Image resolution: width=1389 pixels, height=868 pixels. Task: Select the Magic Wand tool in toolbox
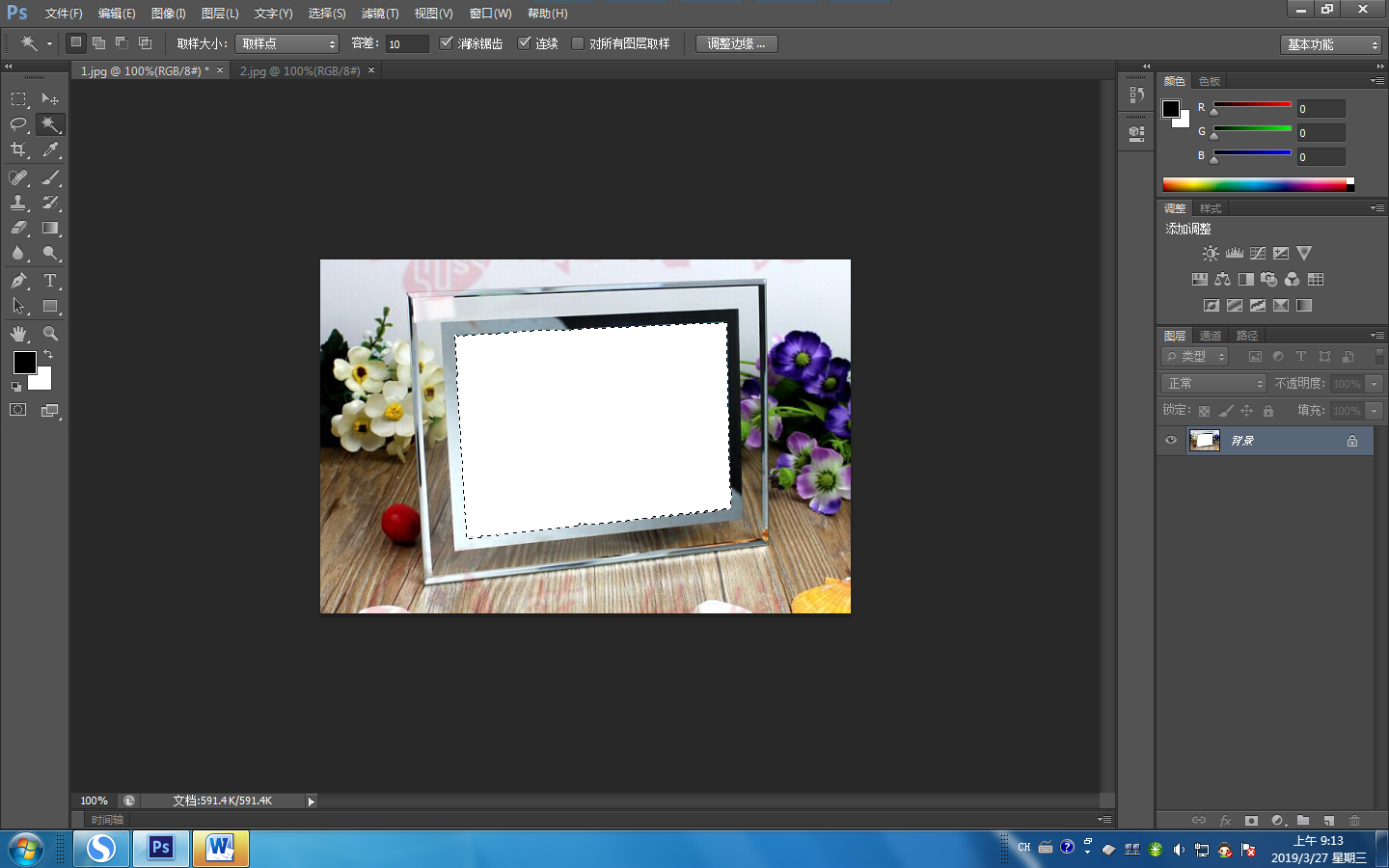(50, 124)
